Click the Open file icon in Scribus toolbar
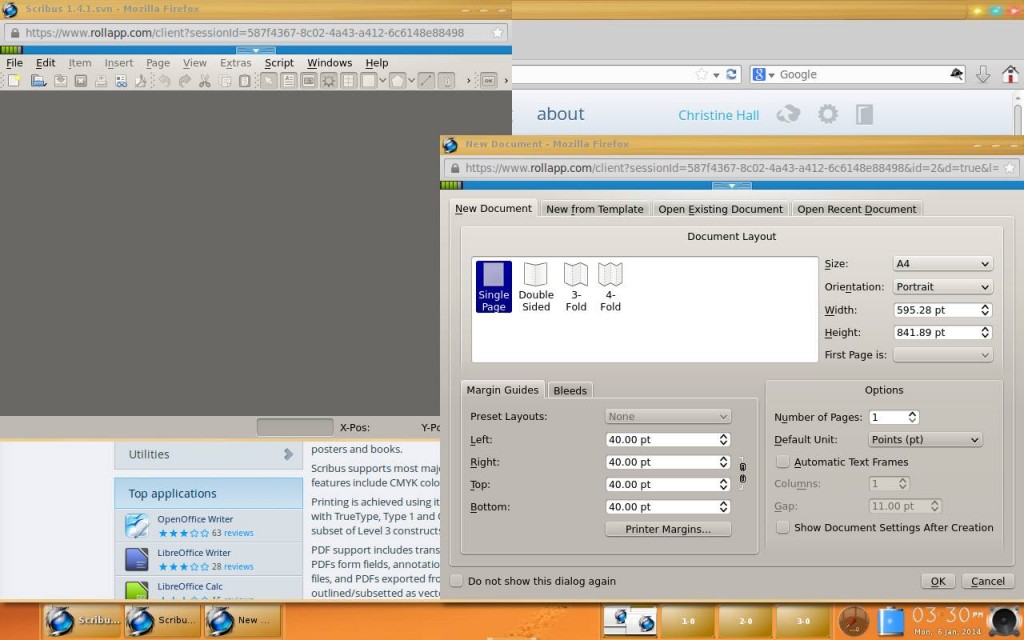Viewport: 1024px width, 640px height. (38, 81)
